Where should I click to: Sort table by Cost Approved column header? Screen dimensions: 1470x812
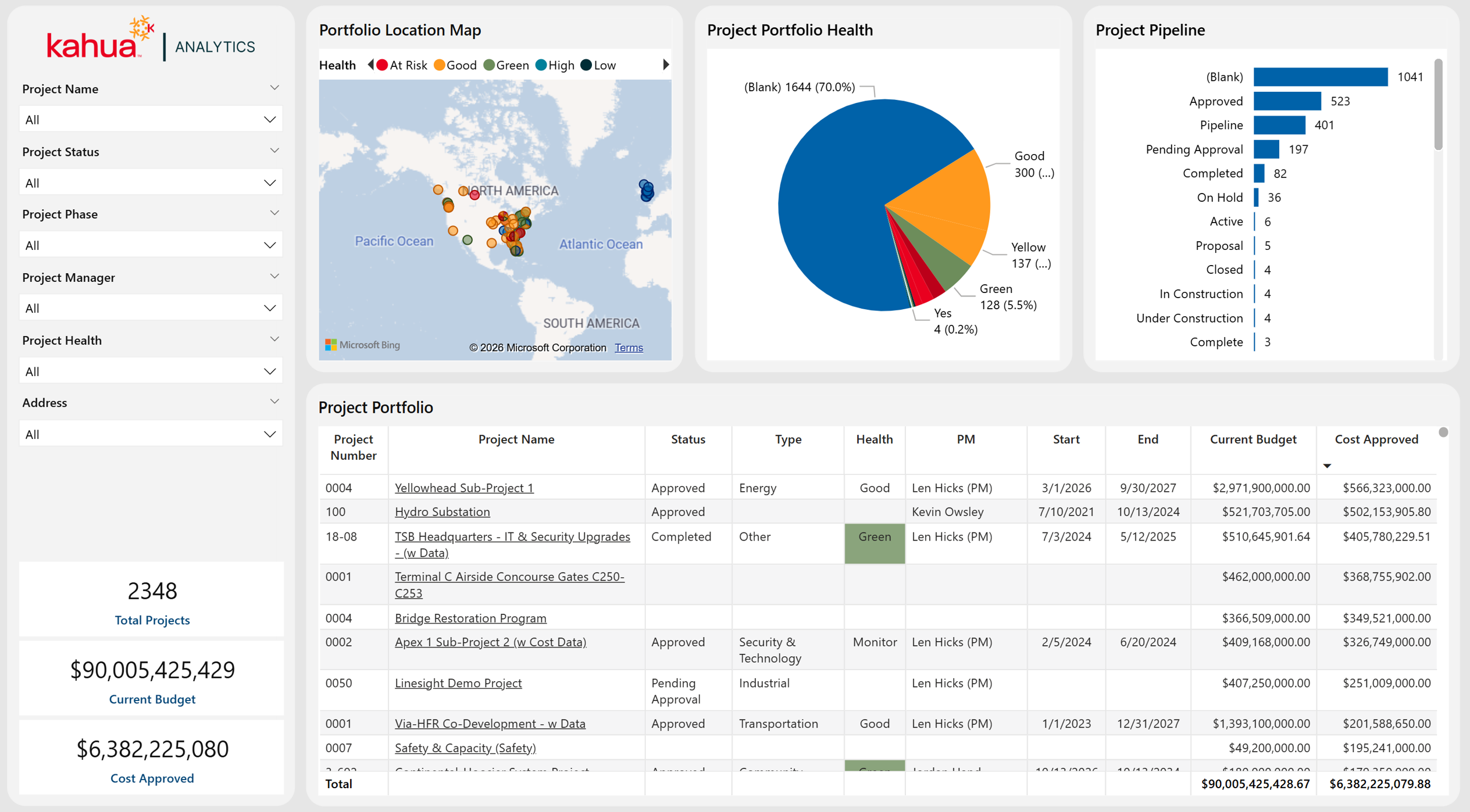pos(1376,439)
